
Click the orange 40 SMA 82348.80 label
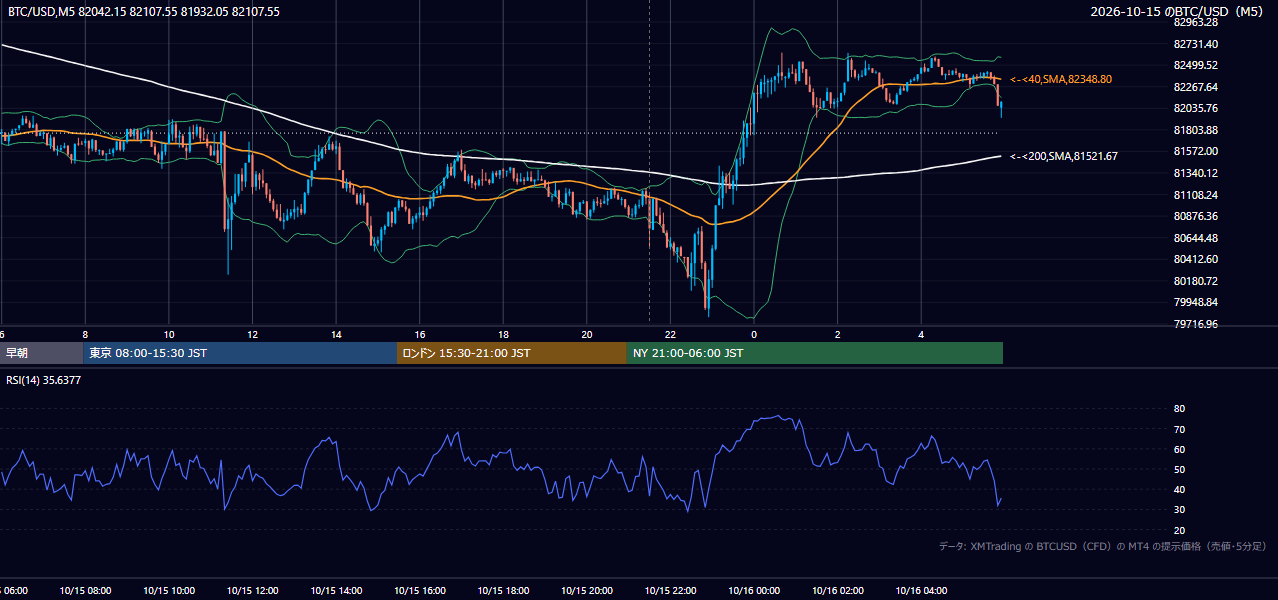click(x=1061, y=79)
